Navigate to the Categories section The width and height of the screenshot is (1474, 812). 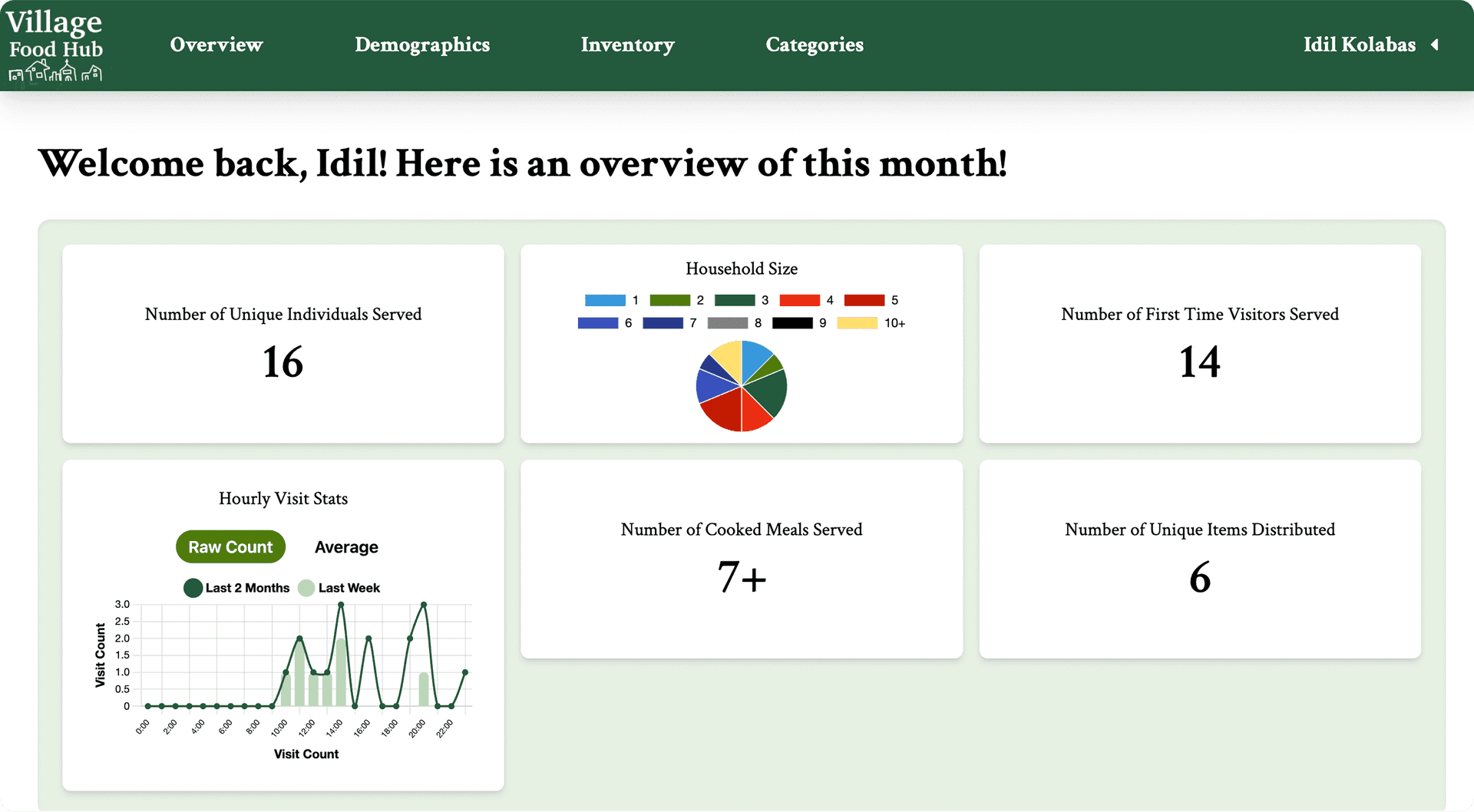pos(815,45)
